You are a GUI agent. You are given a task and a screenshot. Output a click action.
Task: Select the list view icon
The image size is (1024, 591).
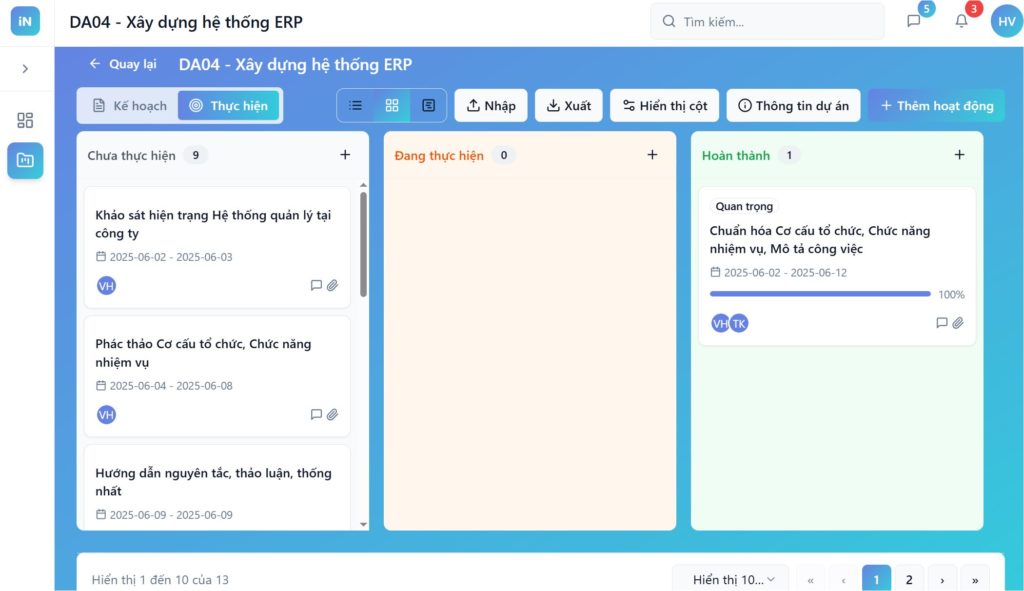point(355,104)
